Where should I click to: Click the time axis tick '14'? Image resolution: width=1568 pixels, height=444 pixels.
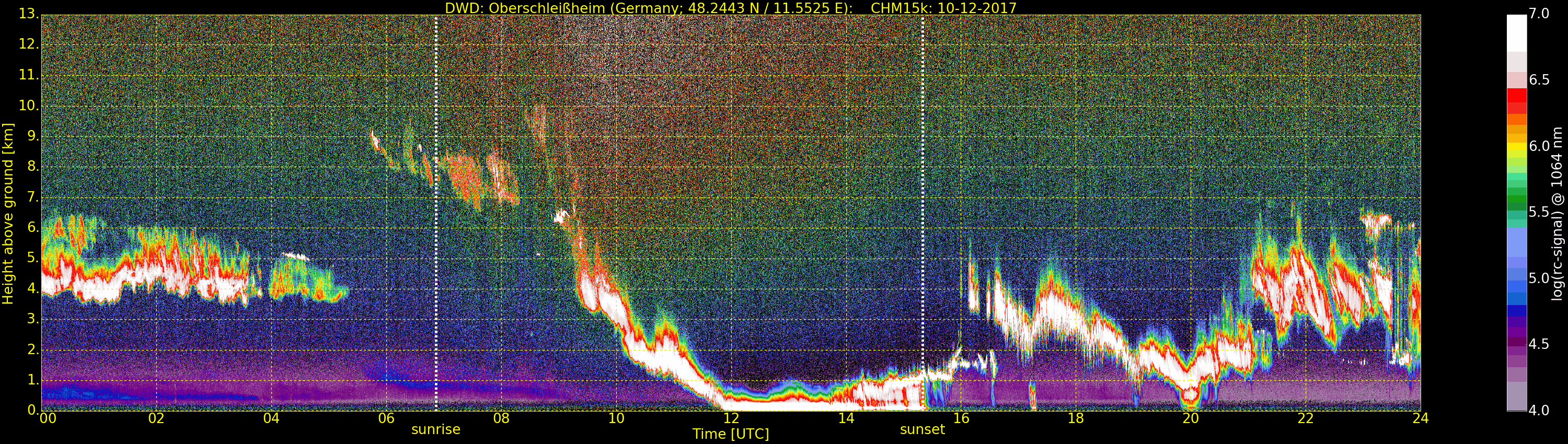(846, 418)
